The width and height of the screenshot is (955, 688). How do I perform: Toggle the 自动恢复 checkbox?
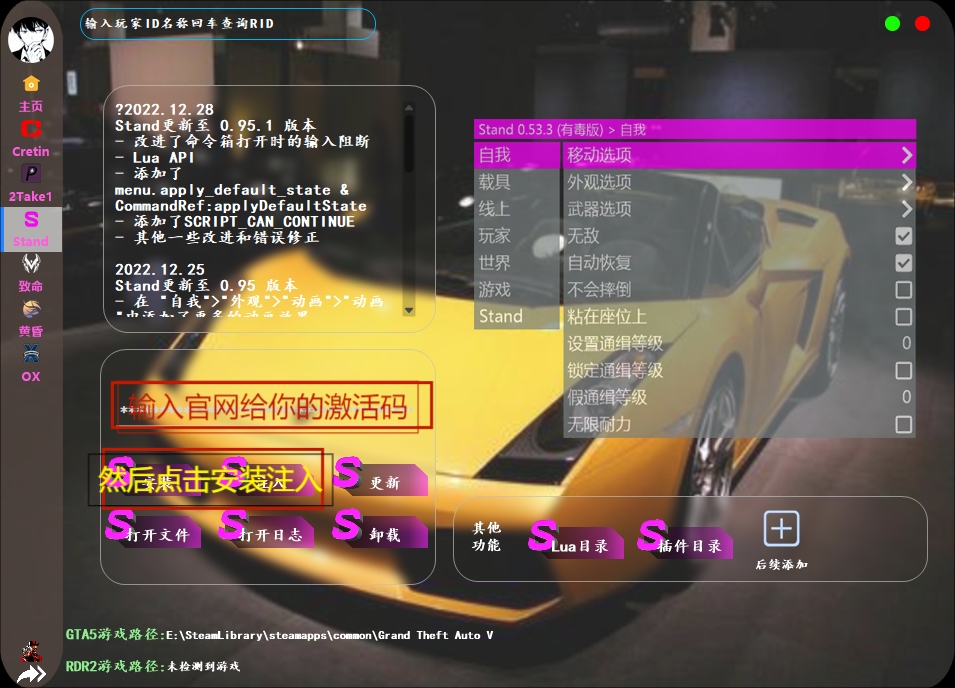(904, 263)
